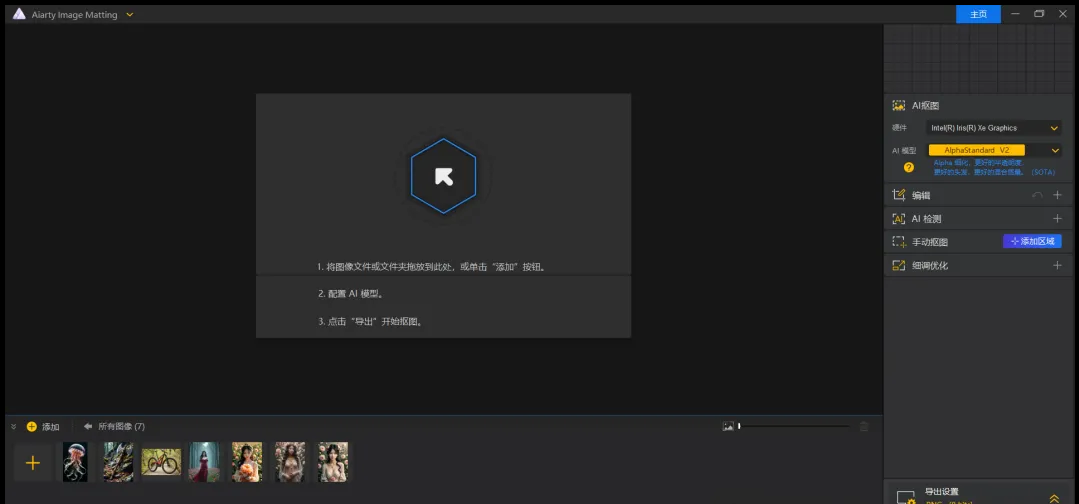1079x504 pixels.
Task: Select the abstract feathers thumbnail
Action: pyautogui.click(x=118, y=462)
